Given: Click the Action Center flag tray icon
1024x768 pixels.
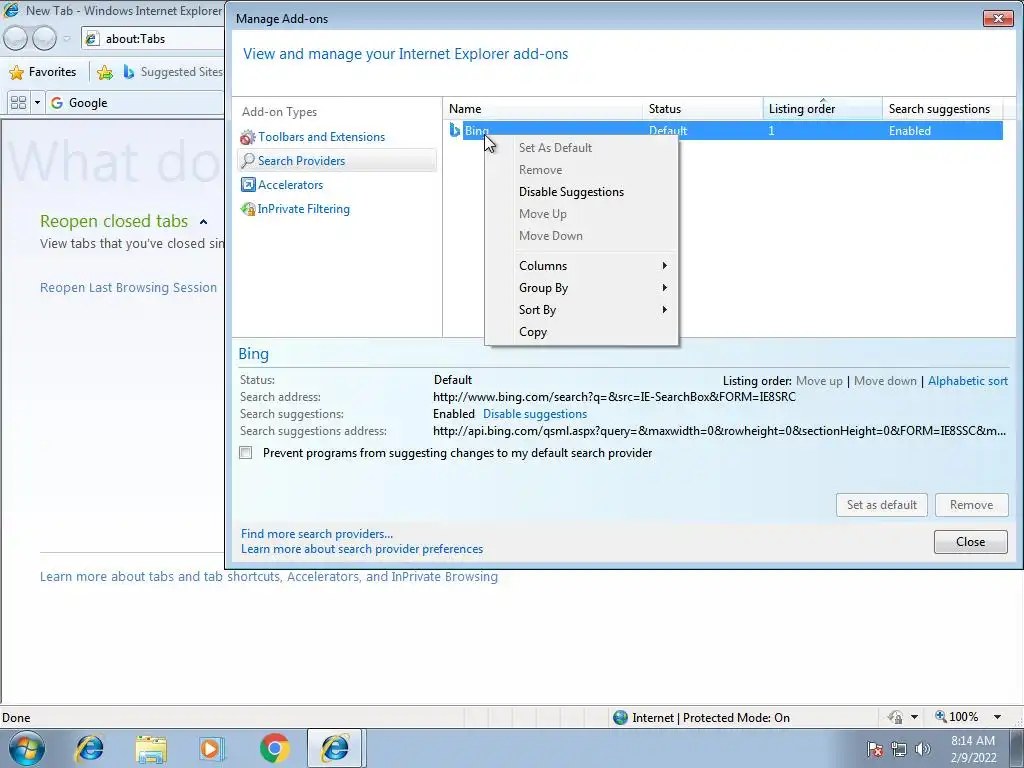Looking at the screenshot, I should click(874, 749).
